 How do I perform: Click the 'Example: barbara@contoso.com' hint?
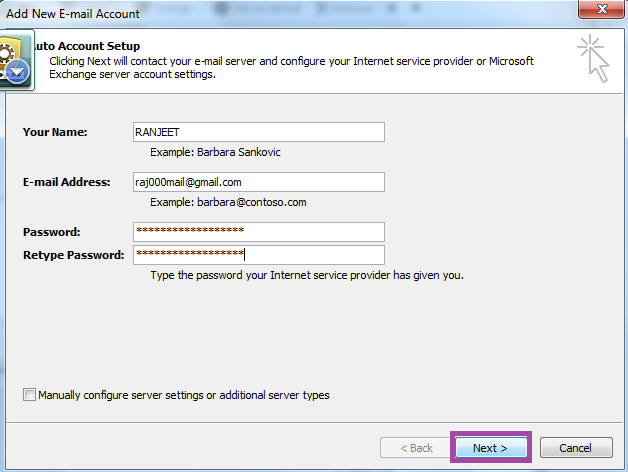pos(228,202)
